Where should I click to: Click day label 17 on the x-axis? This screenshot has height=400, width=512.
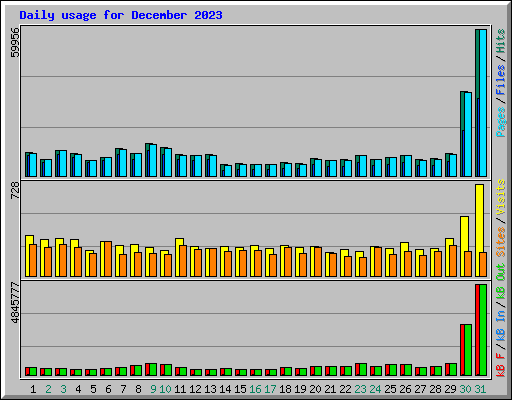click(x=270, y=389)
